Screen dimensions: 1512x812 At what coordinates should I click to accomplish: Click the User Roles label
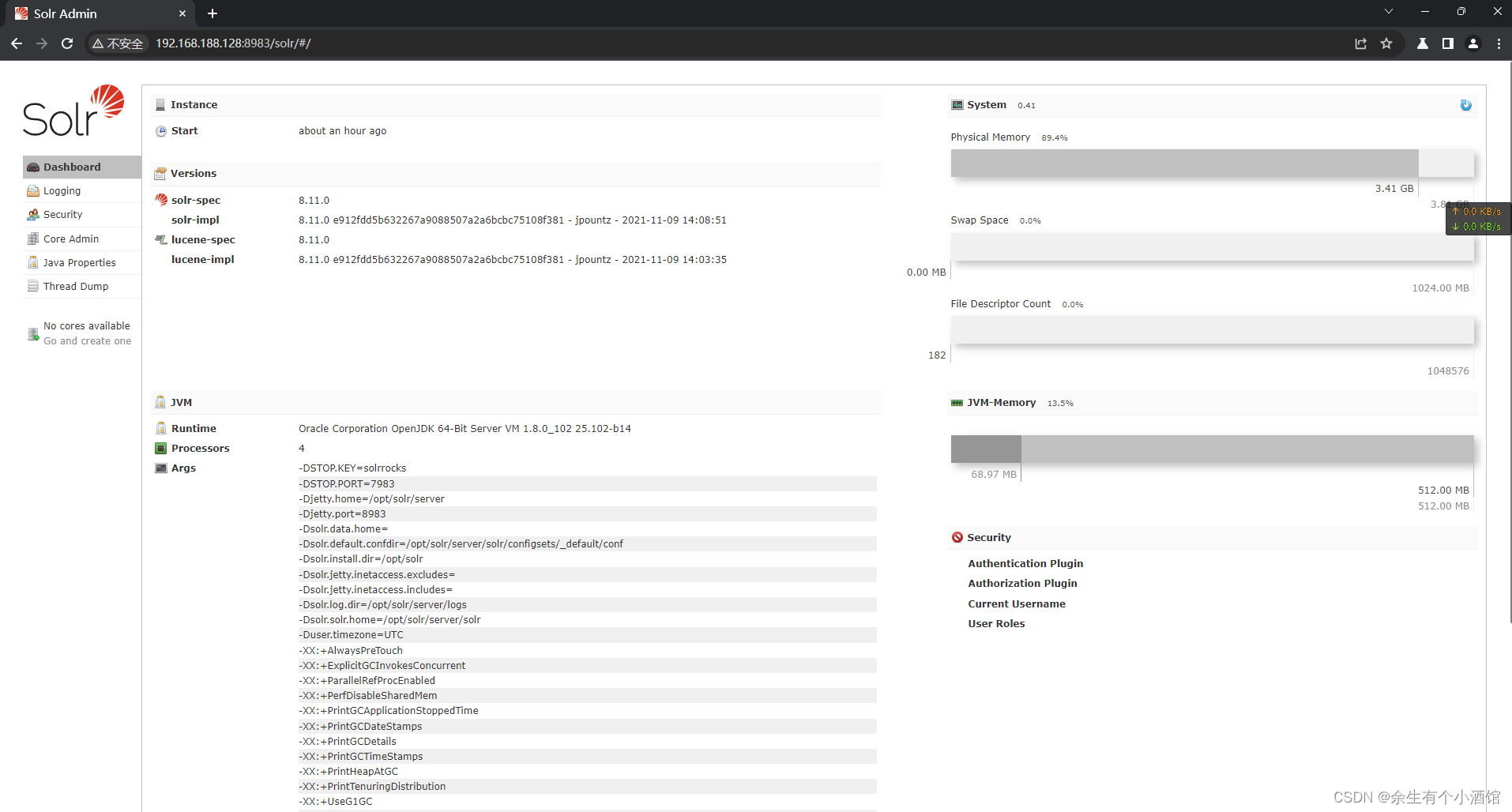tap(996, 623)
